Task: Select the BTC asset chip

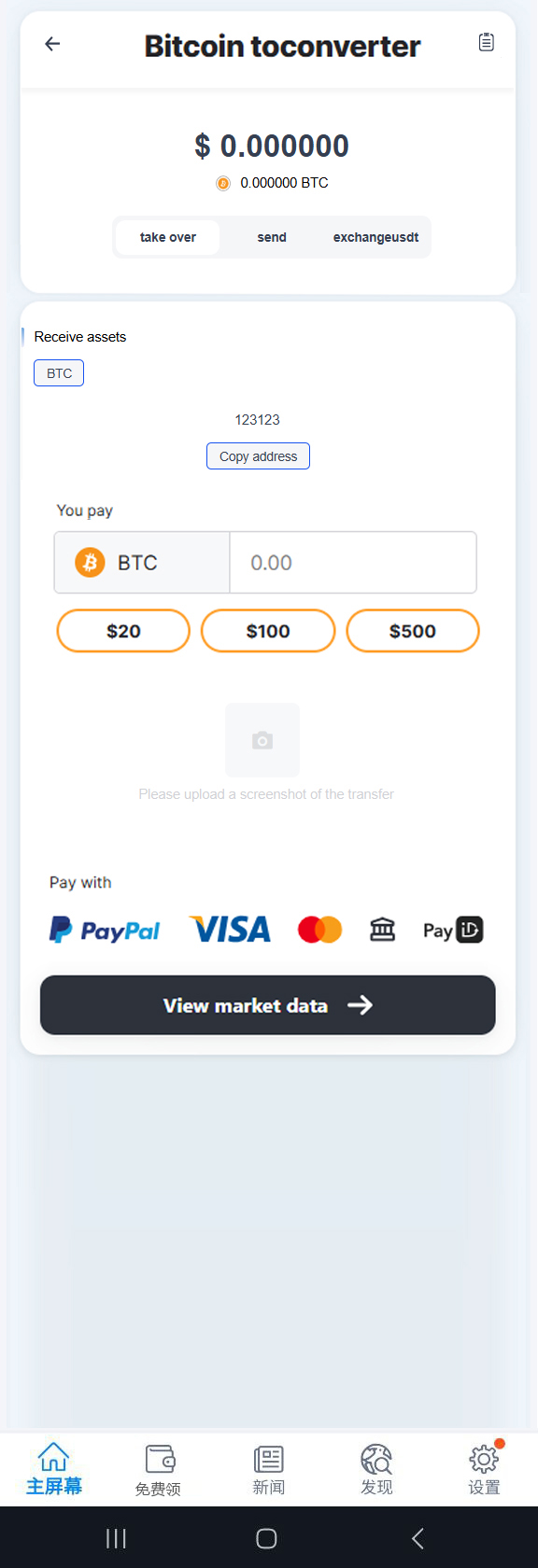Action: click(59, 373)
